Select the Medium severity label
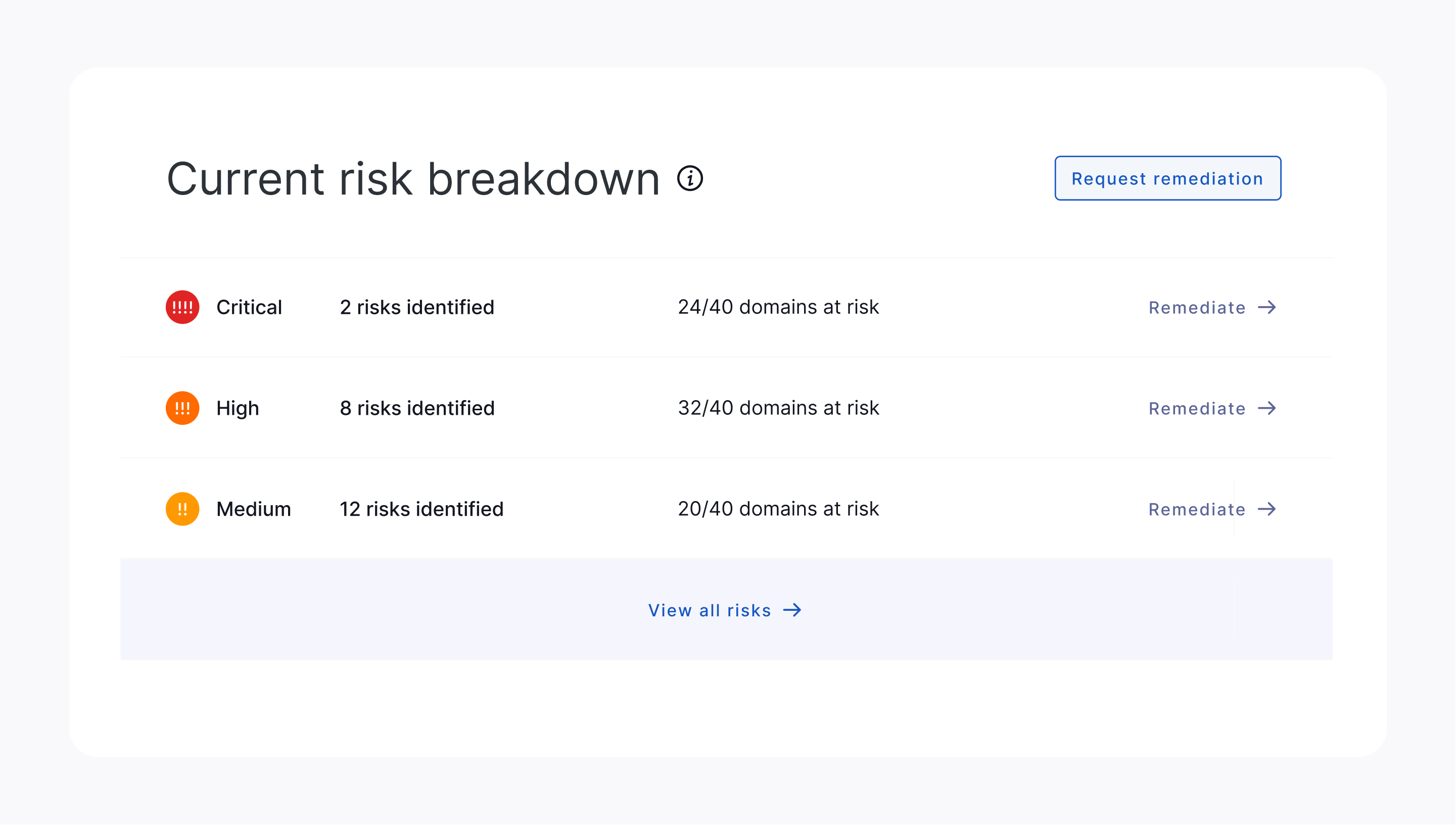 (x=253, y=509)
